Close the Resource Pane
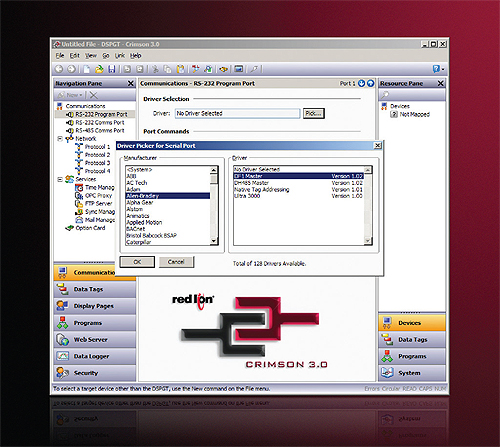 [441, 83]
